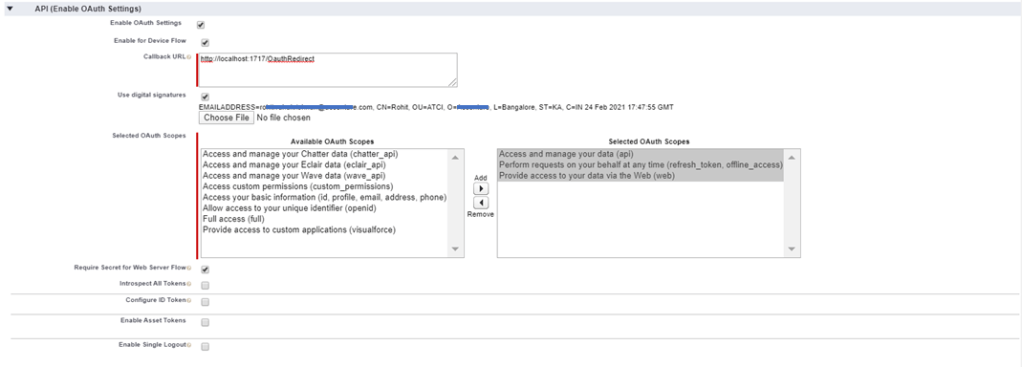Select Access your basic information scope
The height and width of the screenshot is (367, 1022).
pos(325,198)
